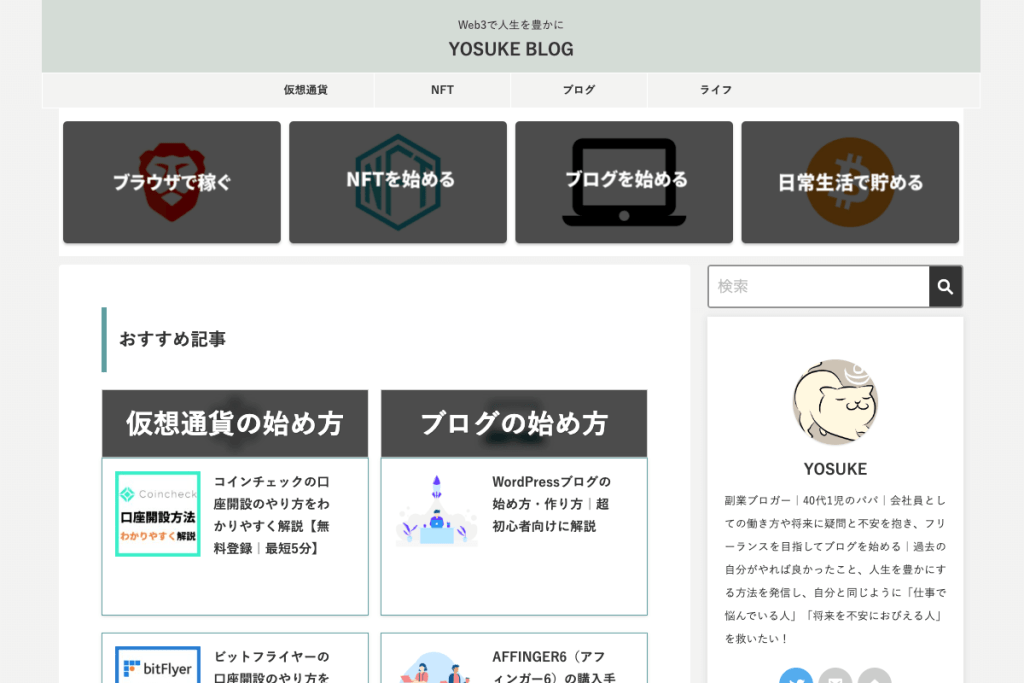Click the WordPress rocket illustration thumbnail

(436, 512)
